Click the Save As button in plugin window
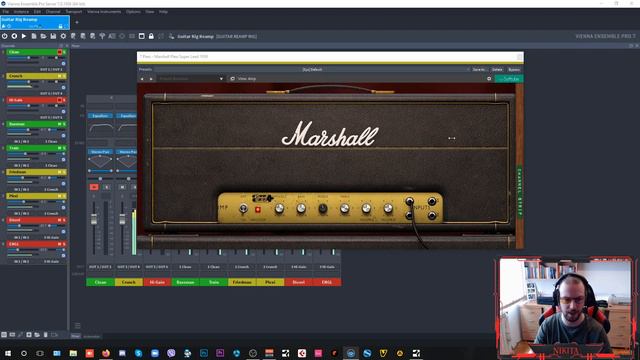Image resolution: width=640 pixels, height=360 pixels. coord(479,70)
